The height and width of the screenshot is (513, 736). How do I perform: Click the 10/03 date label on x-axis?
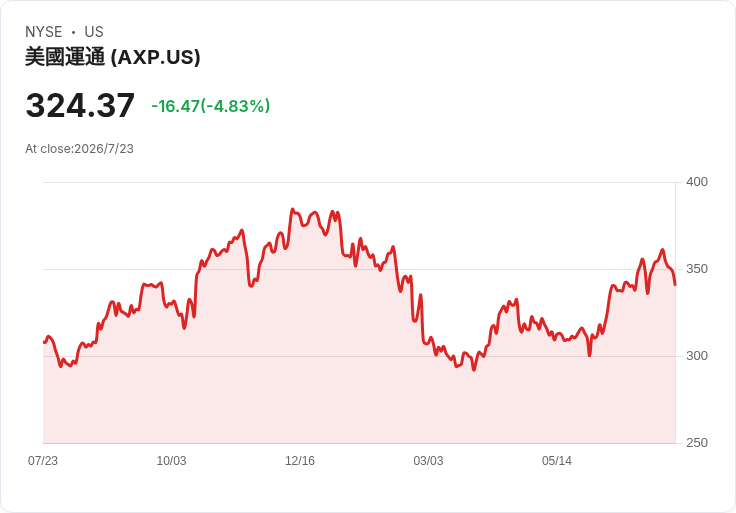click(171, 461)
